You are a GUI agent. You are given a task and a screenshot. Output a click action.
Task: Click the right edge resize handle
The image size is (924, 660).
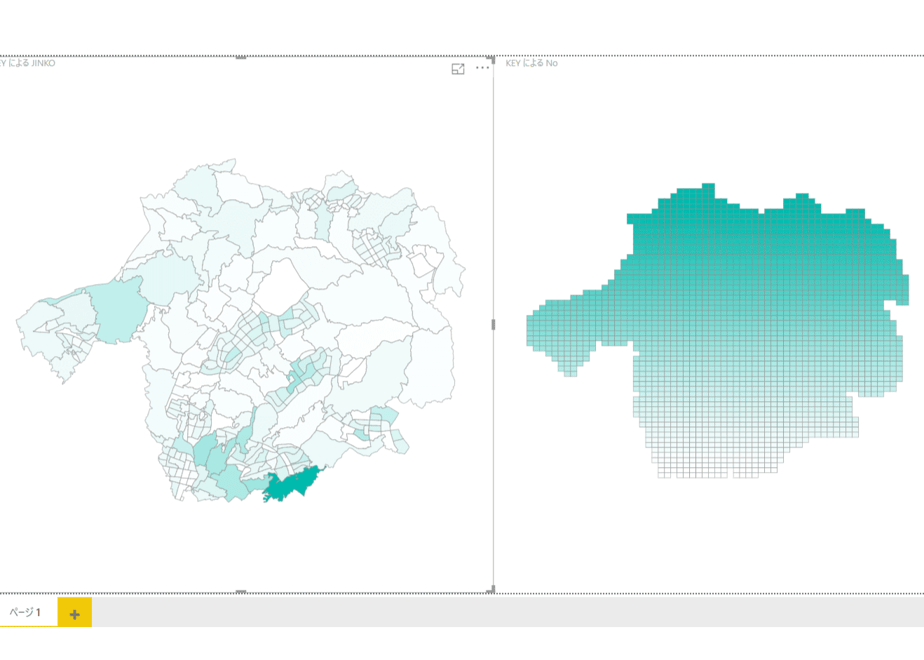pyautogui.click(x=493, y=324)
